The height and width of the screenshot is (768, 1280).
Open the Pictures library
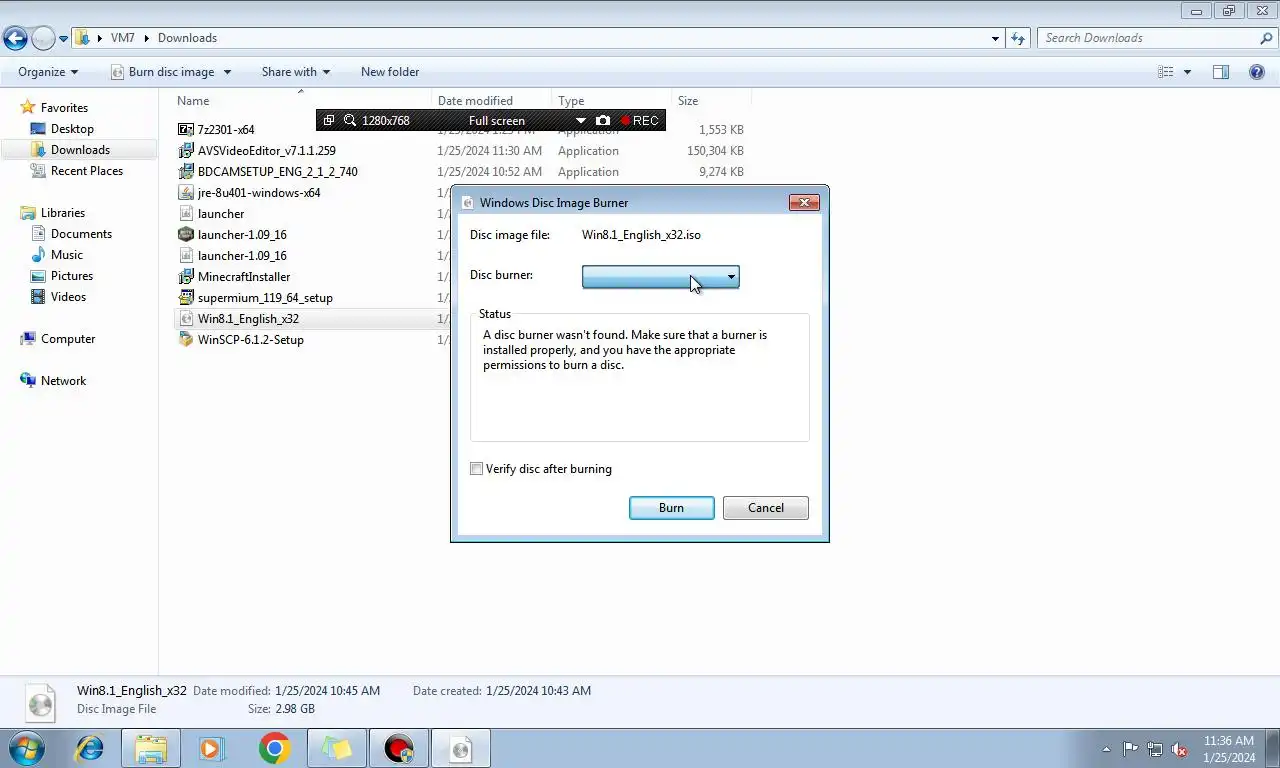[72, 276]
